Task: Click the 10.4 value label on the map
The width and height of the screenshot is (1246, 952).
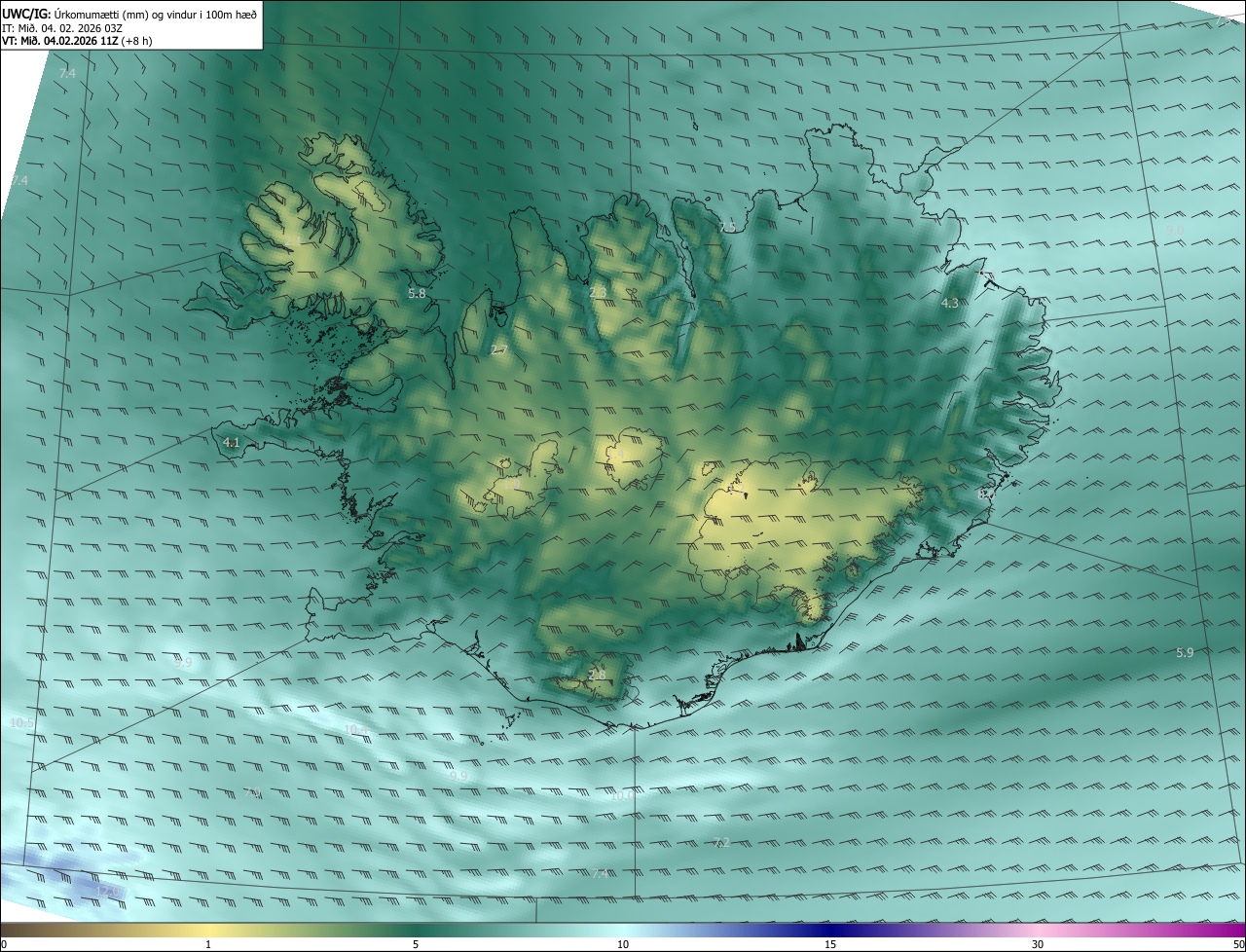Action: pyautogui.click(x=357, y=729)
